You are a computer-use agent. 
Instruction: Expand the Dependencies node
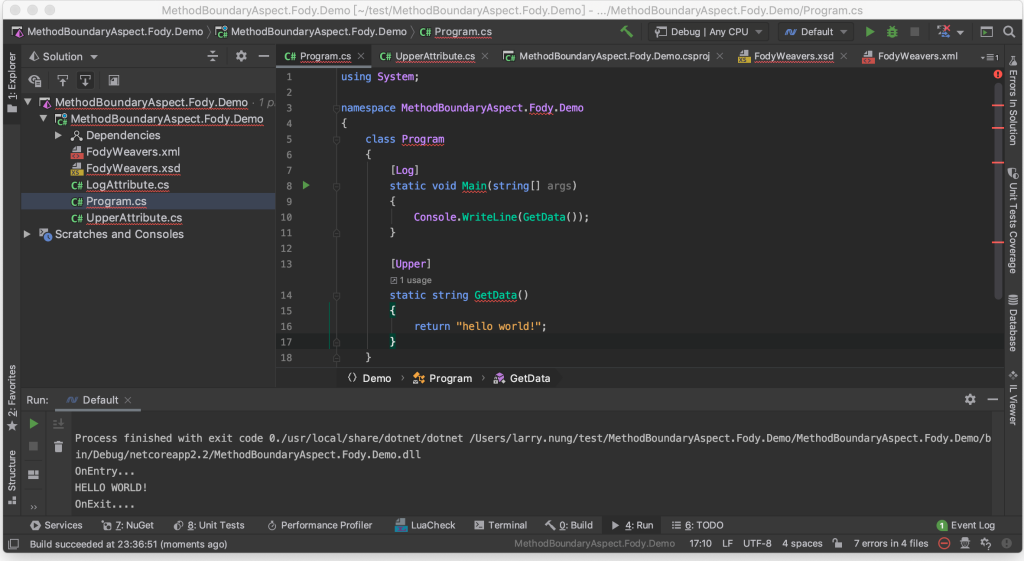click(58, 135)
